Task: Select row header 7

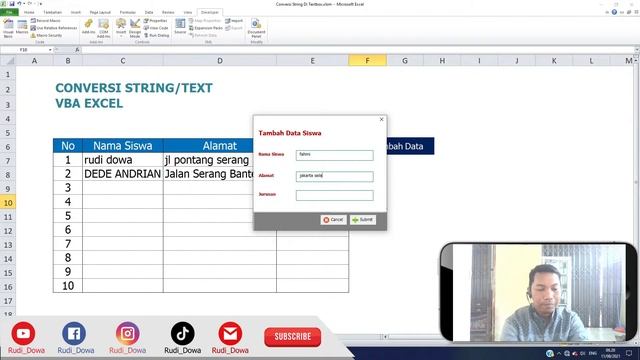Action: click(8, 161)
